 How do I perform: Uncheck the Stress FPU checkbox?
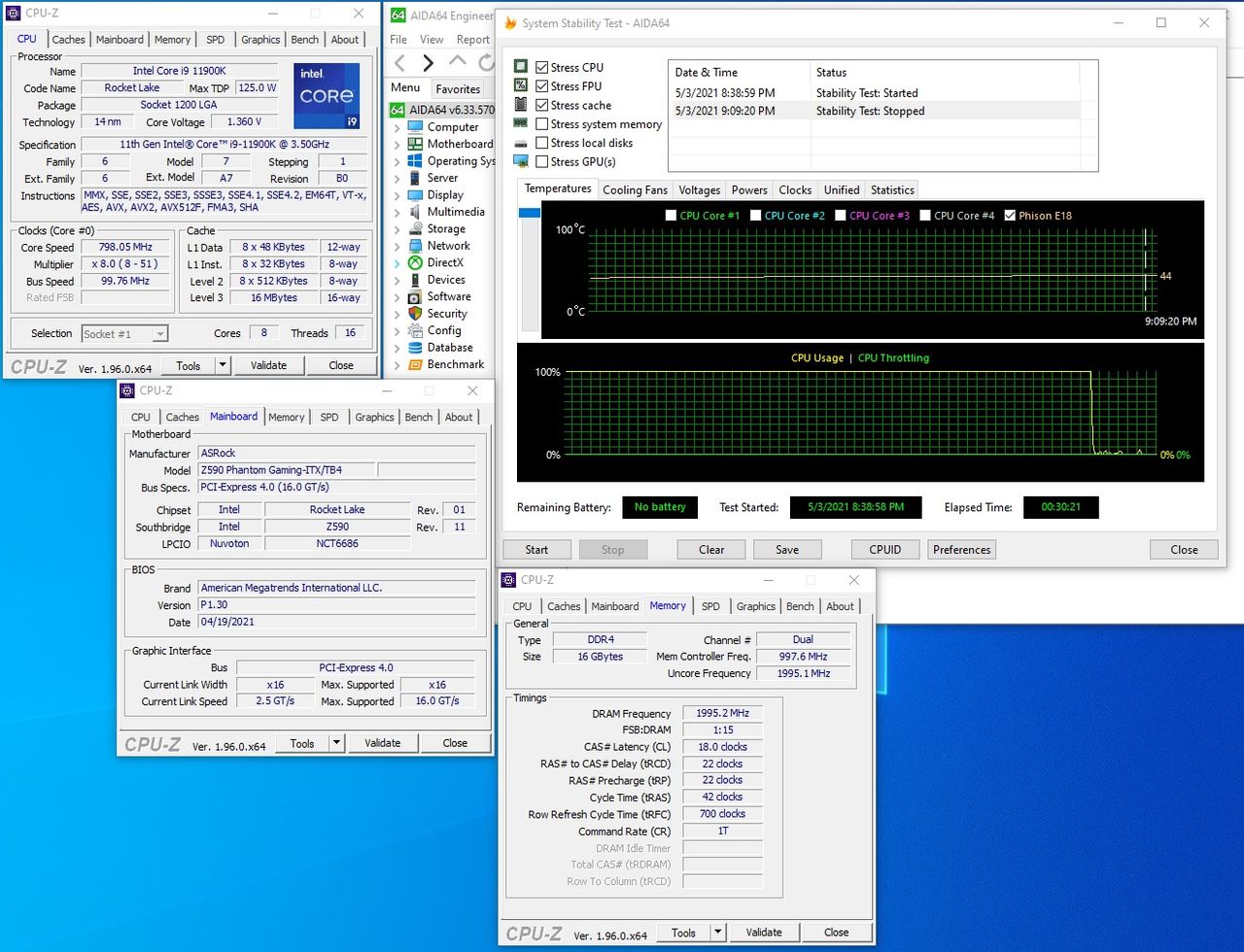(x=541, y=86)
